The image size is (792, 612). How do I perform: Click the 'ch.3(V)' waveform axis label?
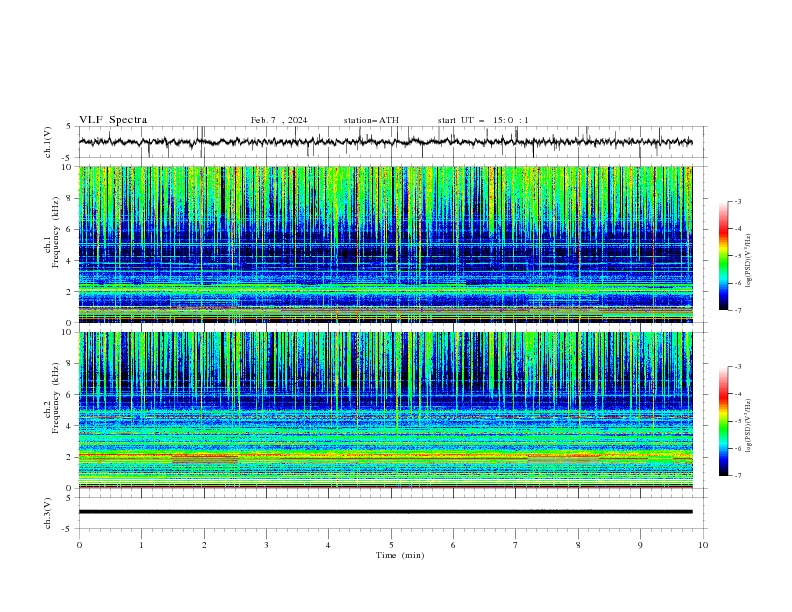[x=48, y=513]
